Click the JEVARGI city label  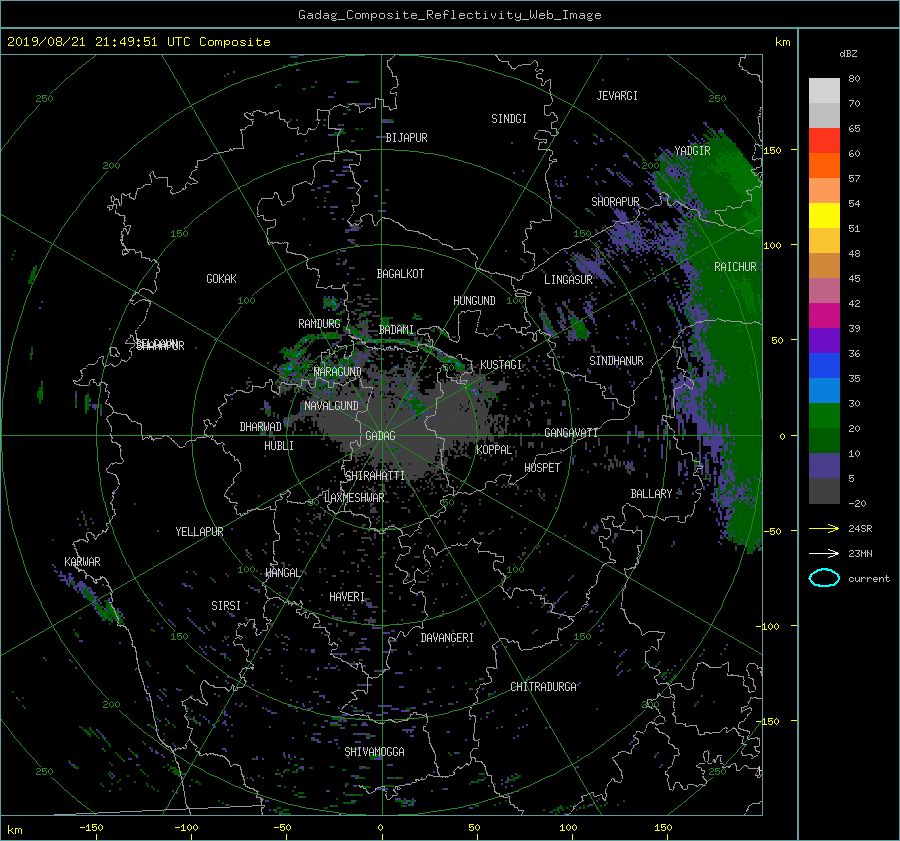click(617, 96)
